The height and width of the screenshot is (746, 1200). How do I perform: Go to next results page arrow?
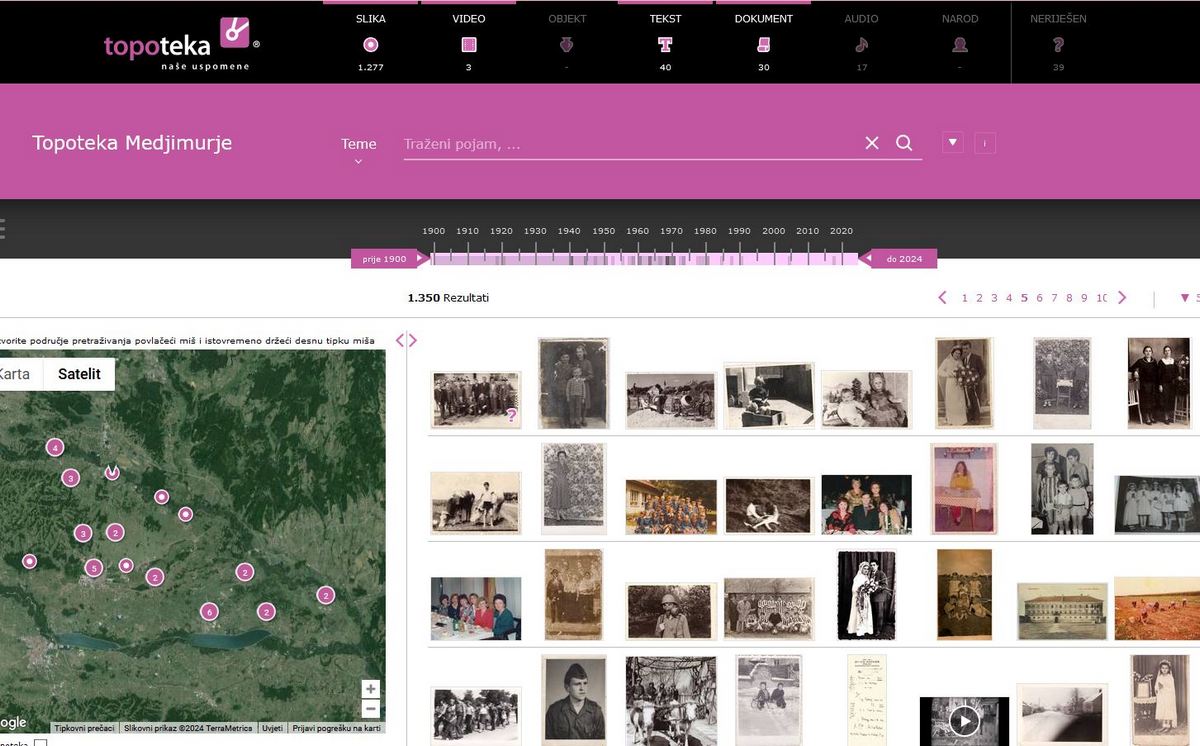coord(1122,298)
